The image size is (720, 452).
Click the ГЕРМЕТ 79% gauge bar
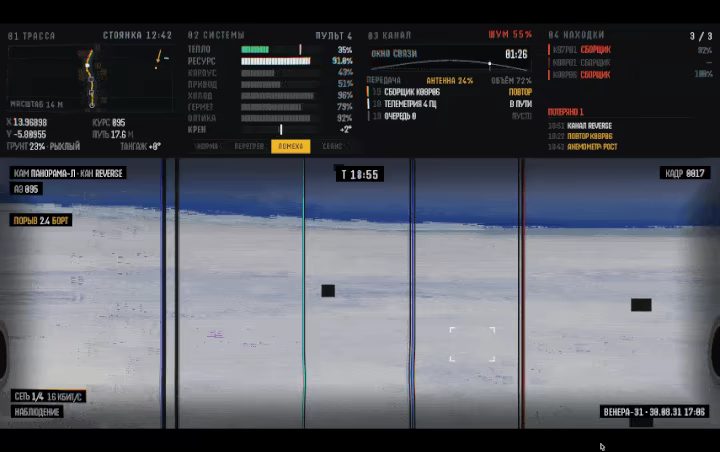[271, 107]
